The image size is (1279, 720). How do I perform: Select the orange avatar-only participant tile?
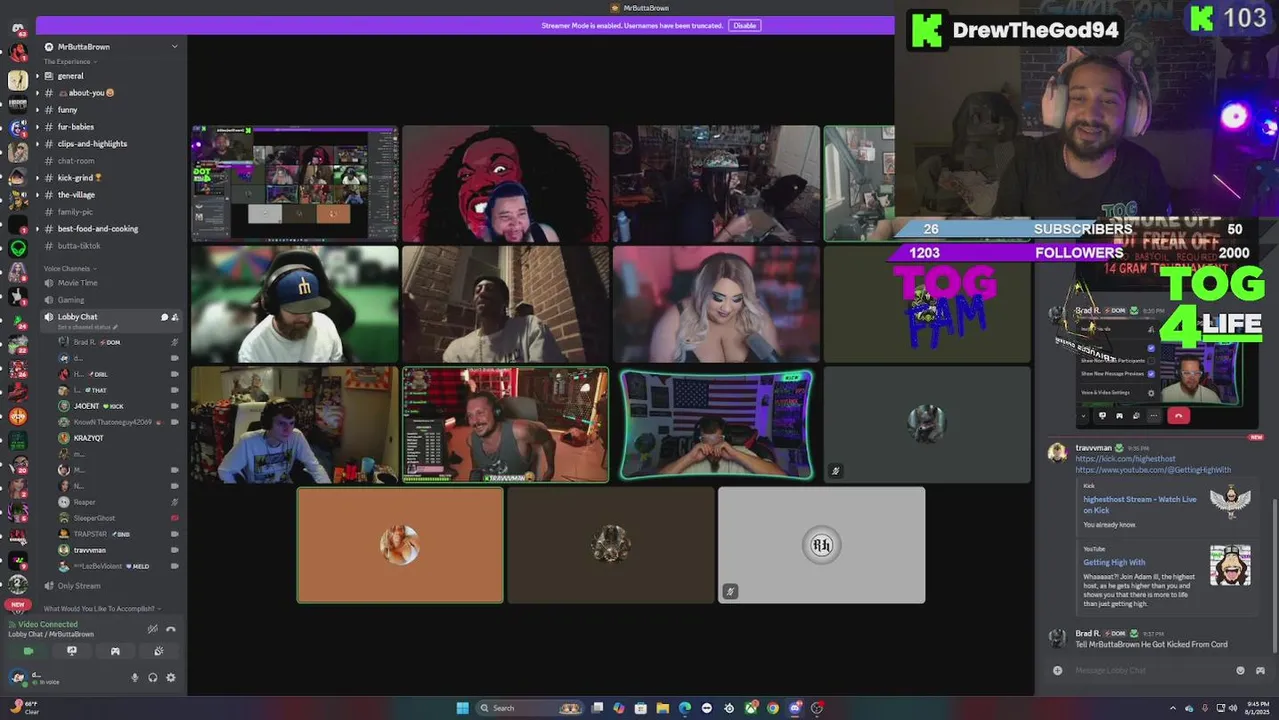point(400,545)
